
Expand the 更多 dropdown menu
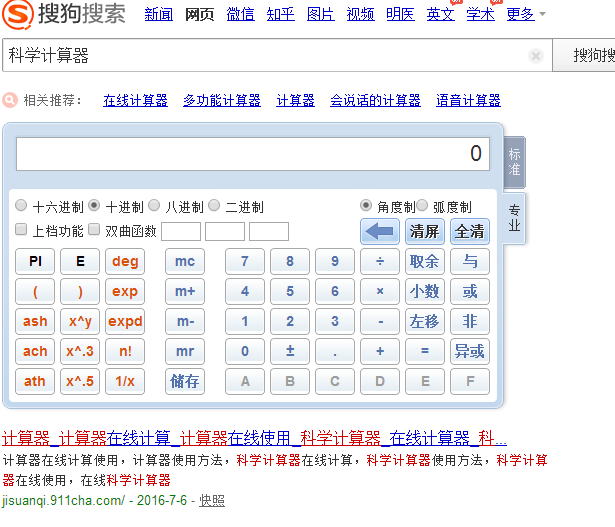[526, 14]
